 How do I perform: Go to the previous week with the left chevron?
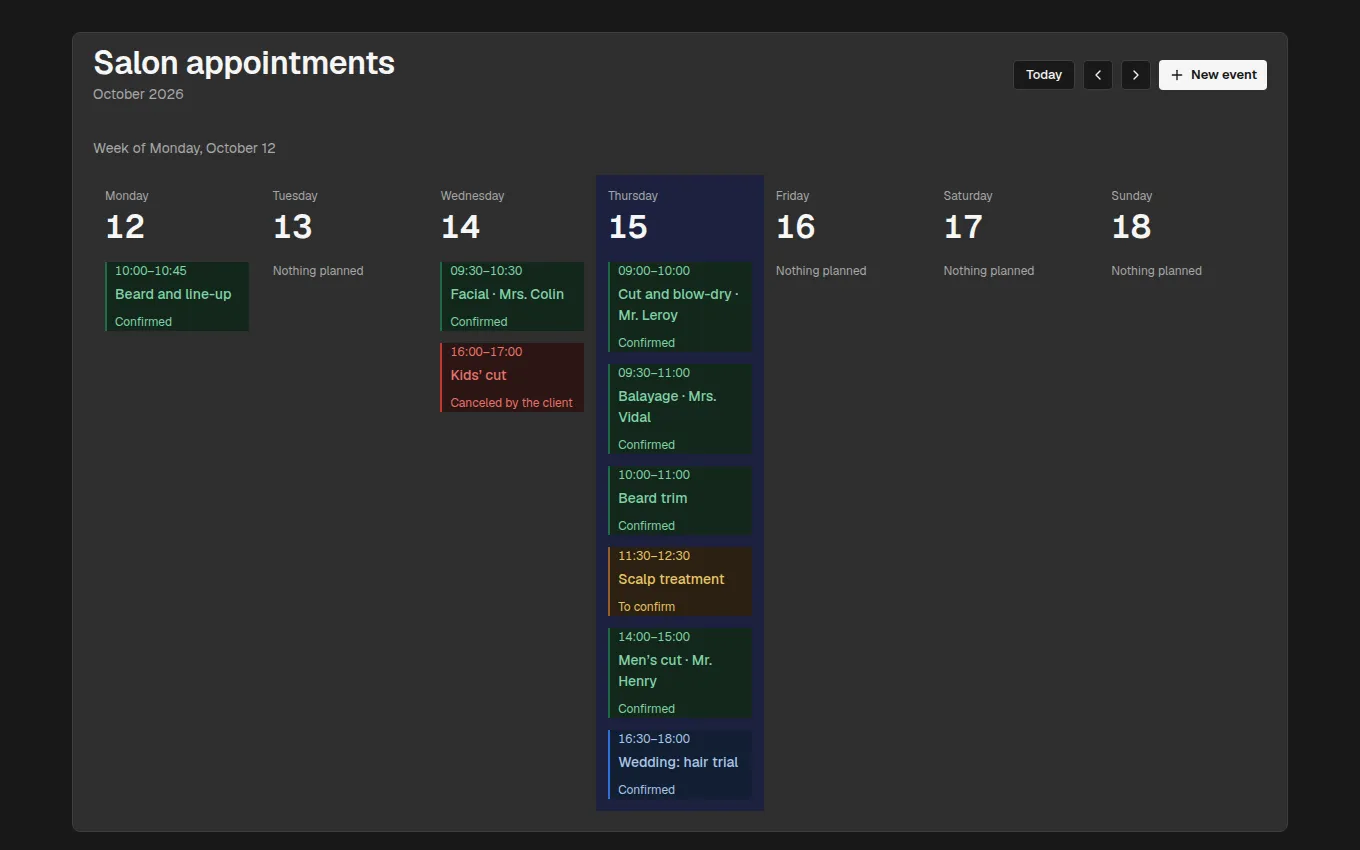1098,75
